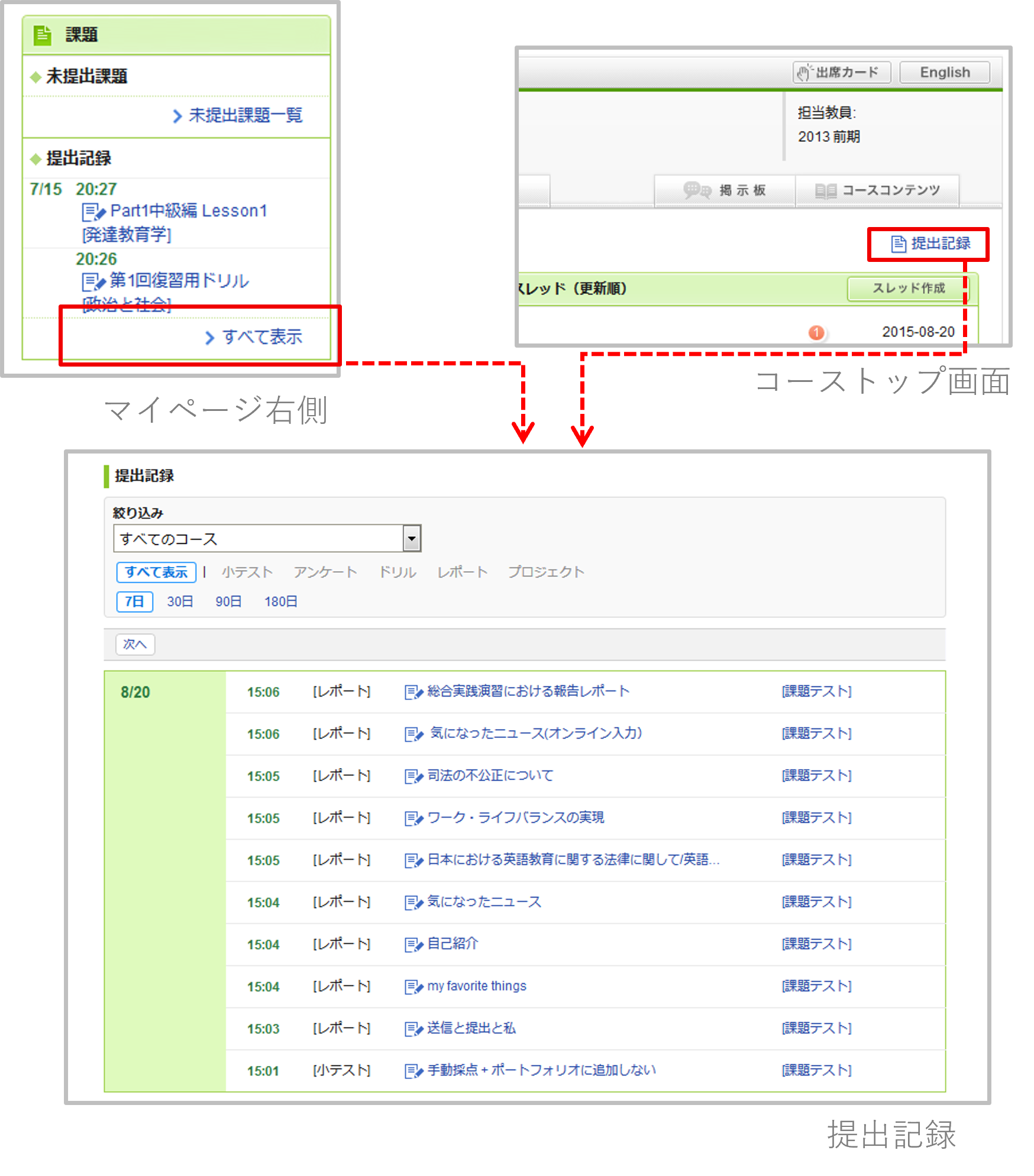
Task: Click the document icon beside 提出記録 link
Action: pos(898,244)
